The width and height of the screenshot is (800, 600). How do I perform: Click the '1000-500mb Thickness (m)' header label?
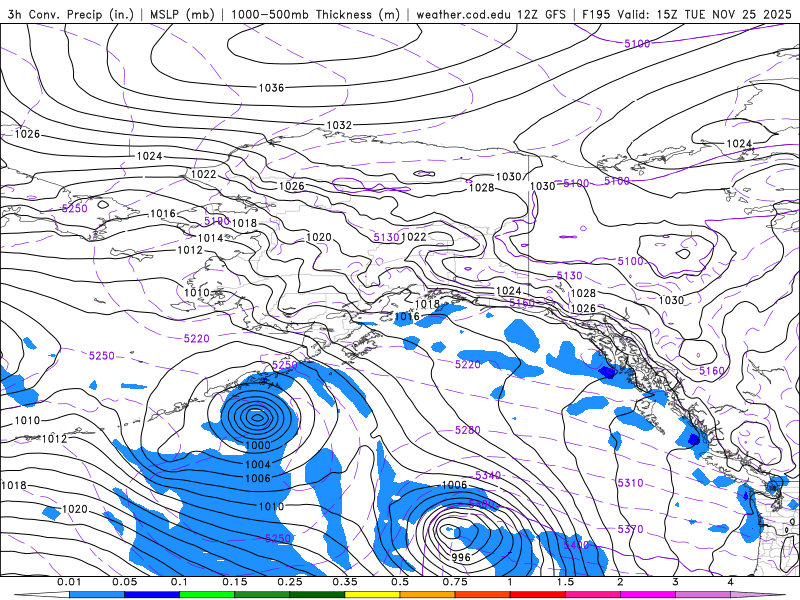(315, 14)
